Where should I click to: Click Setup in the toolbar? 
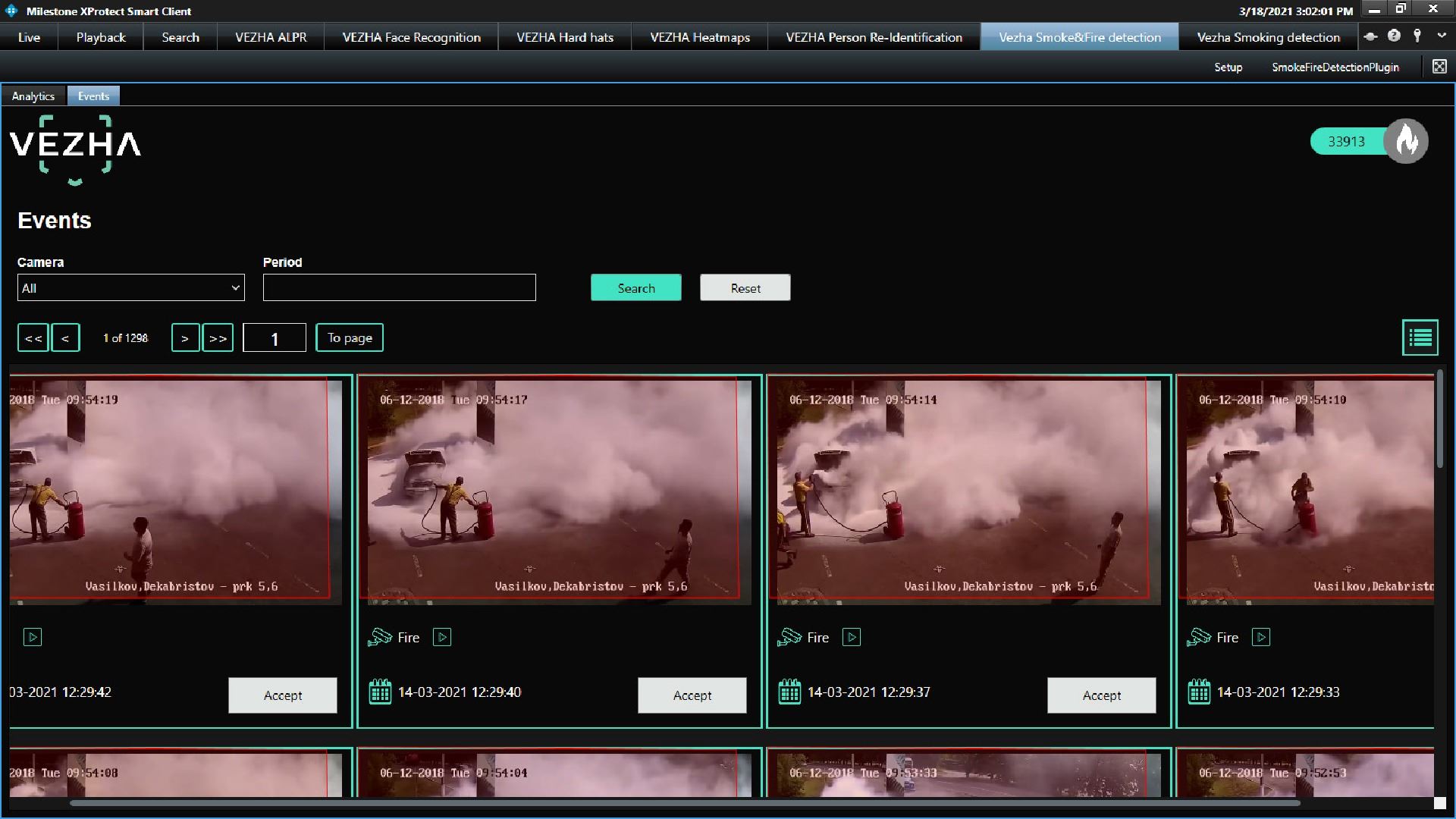(x=1228, y=67)
